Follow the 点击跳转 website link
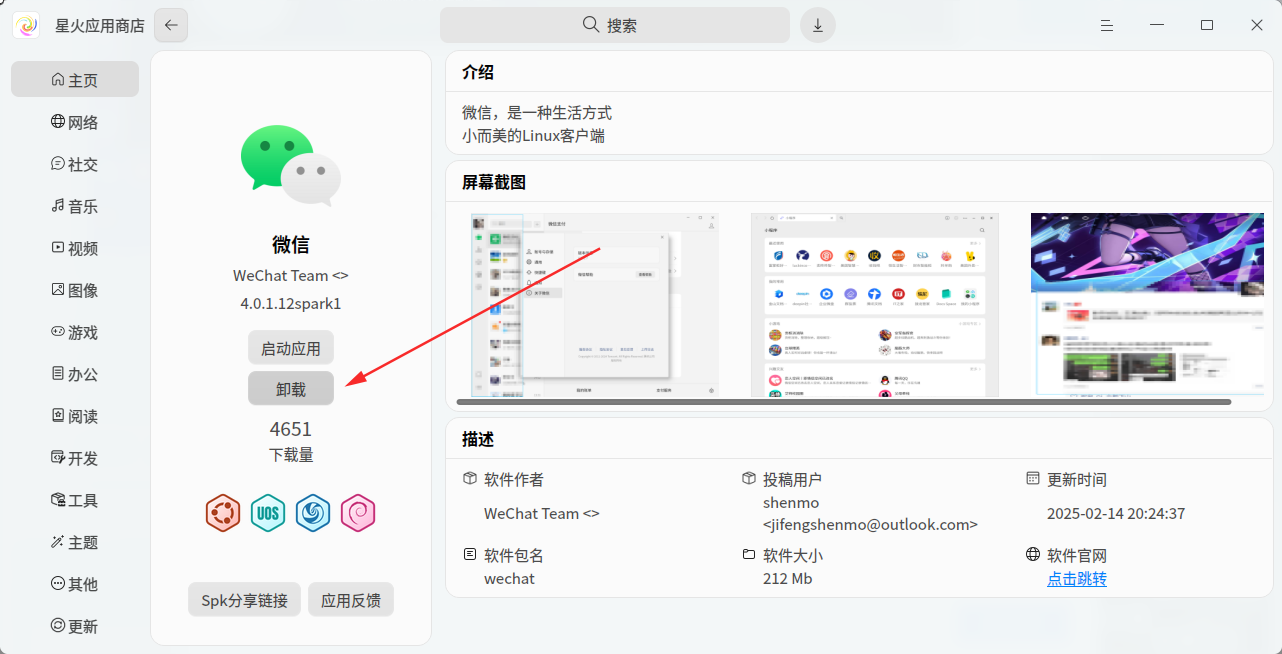 [x=1077, y=579]
